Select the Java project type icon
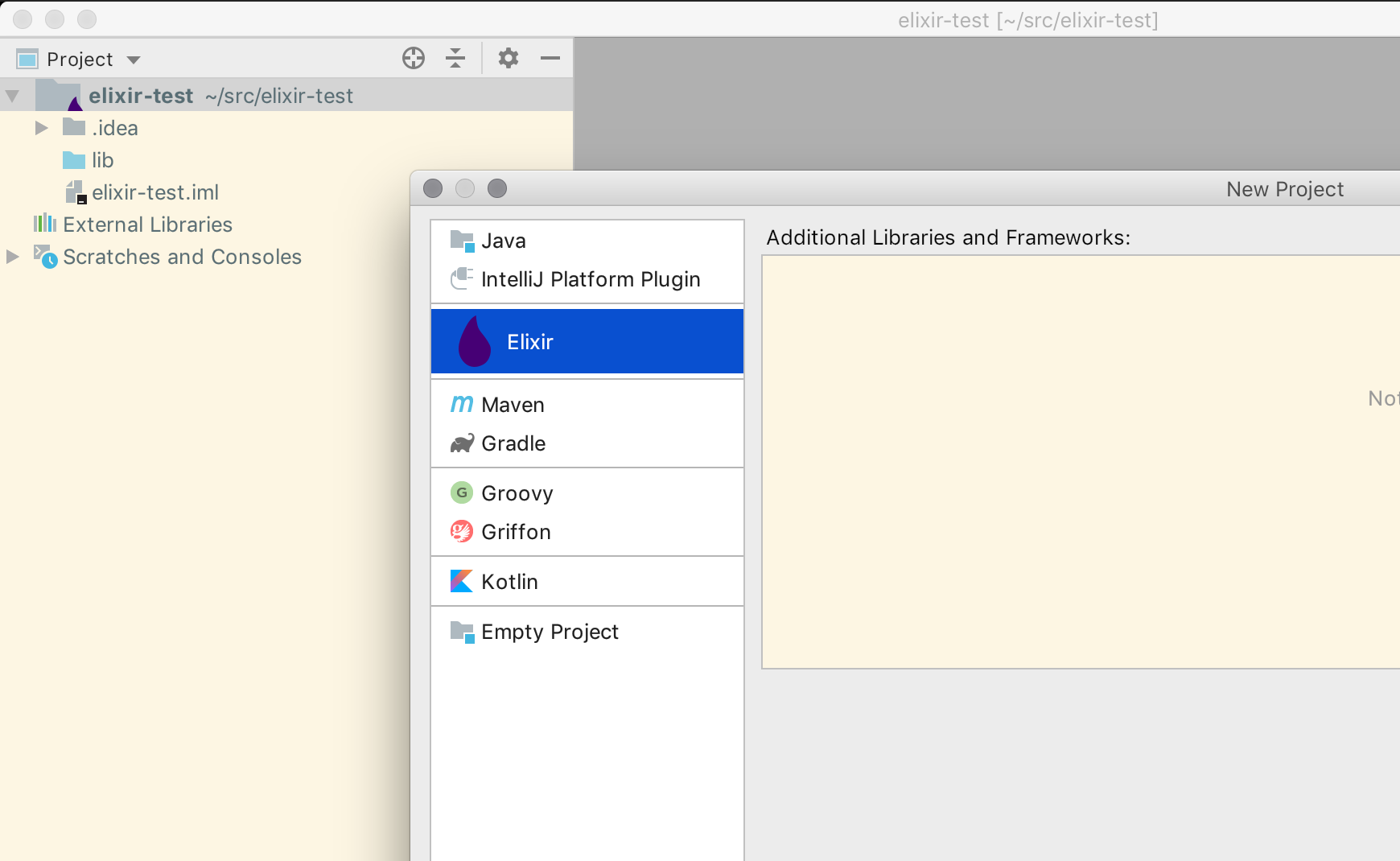The image size is (1400, 861). [463, 240]
